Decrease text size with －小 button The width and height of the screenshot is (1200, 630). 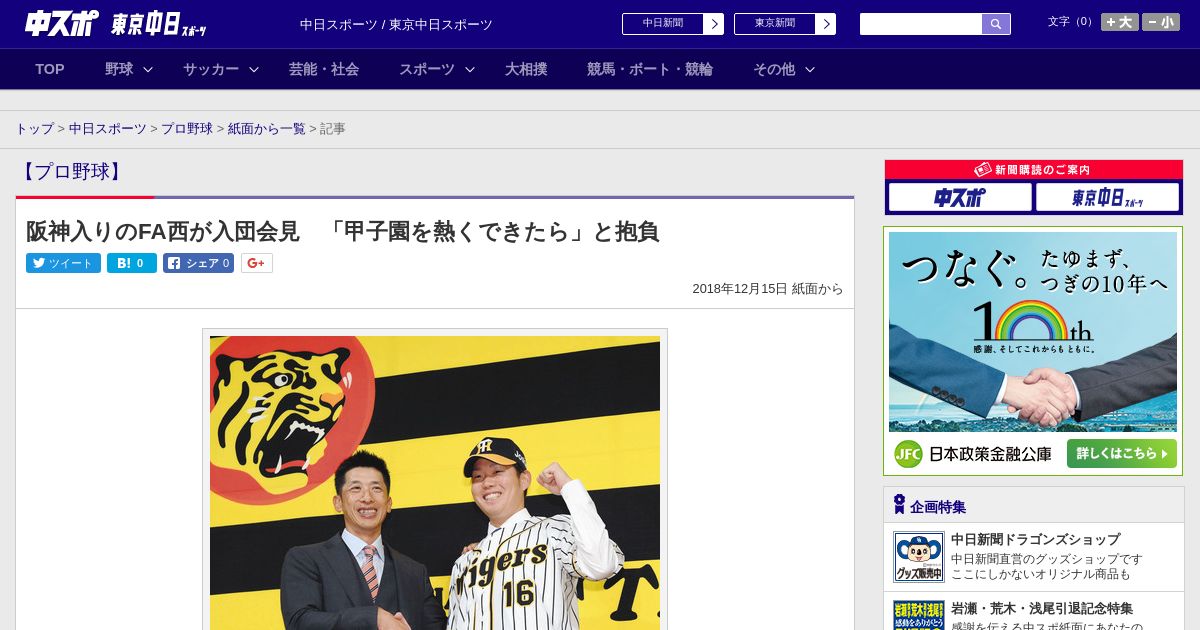(x=1161, y=22)
